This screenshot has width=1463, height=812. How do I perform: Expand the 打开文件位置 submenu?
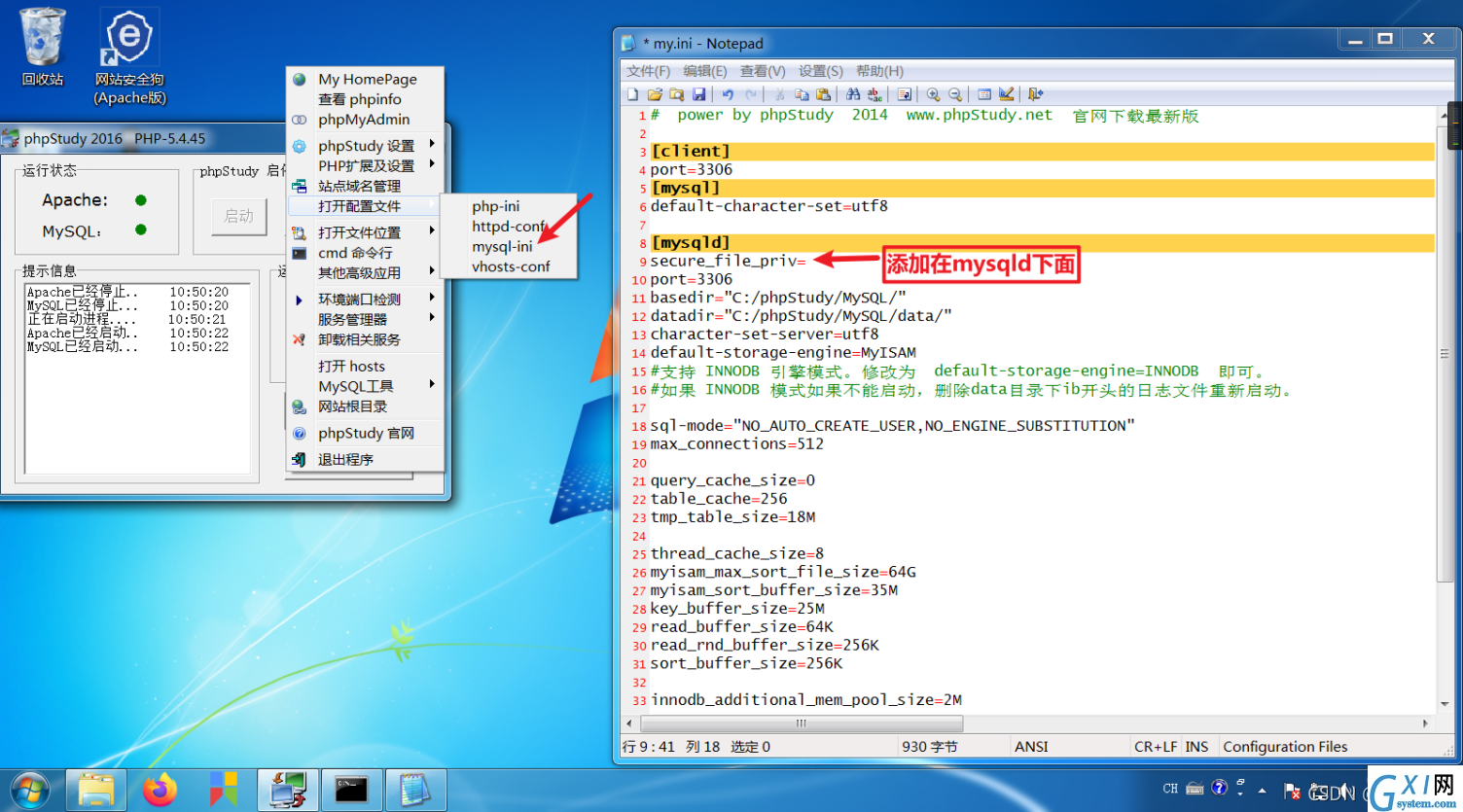366,232
